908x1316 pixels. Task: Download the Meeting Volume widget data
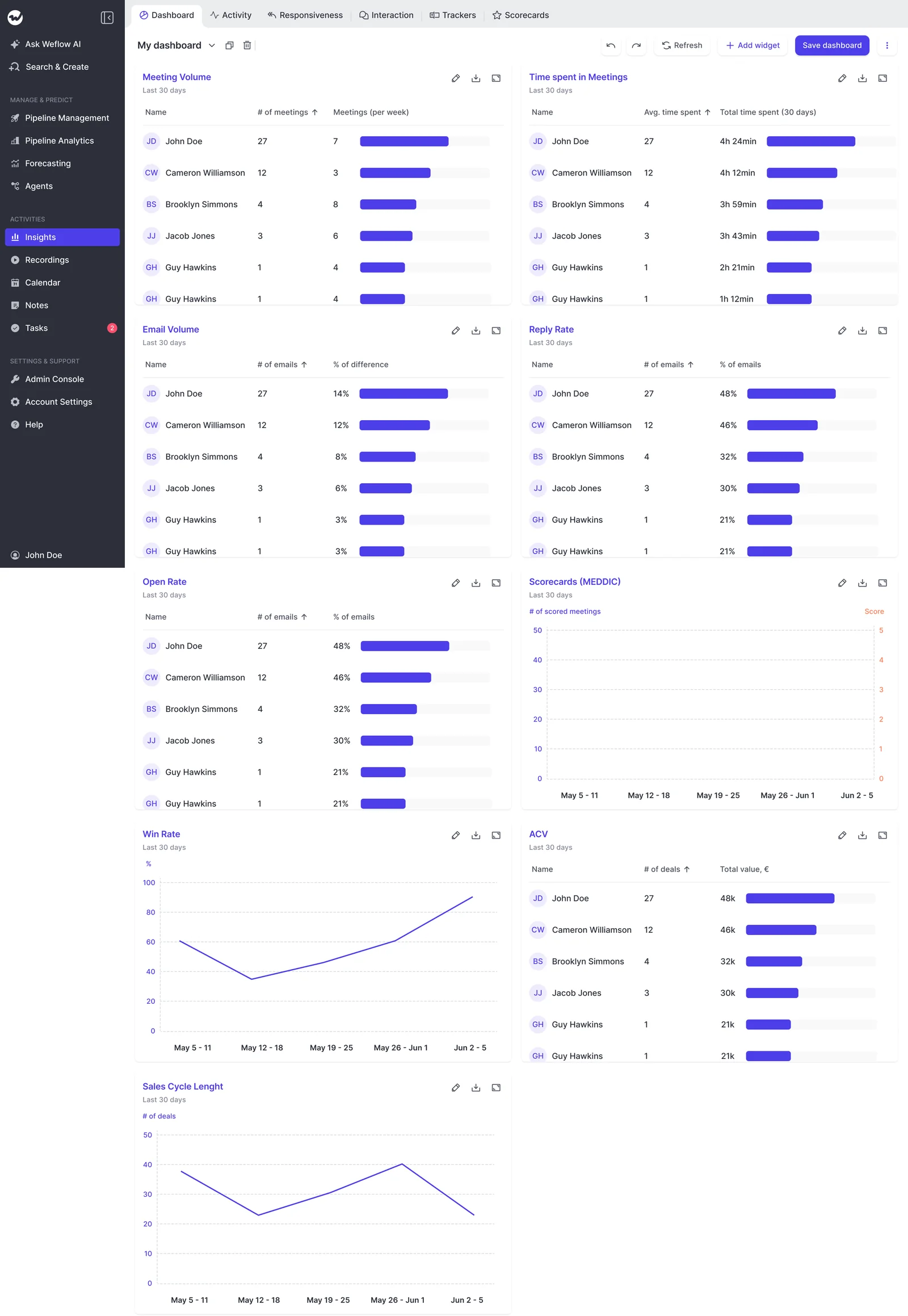pos(476,78)
